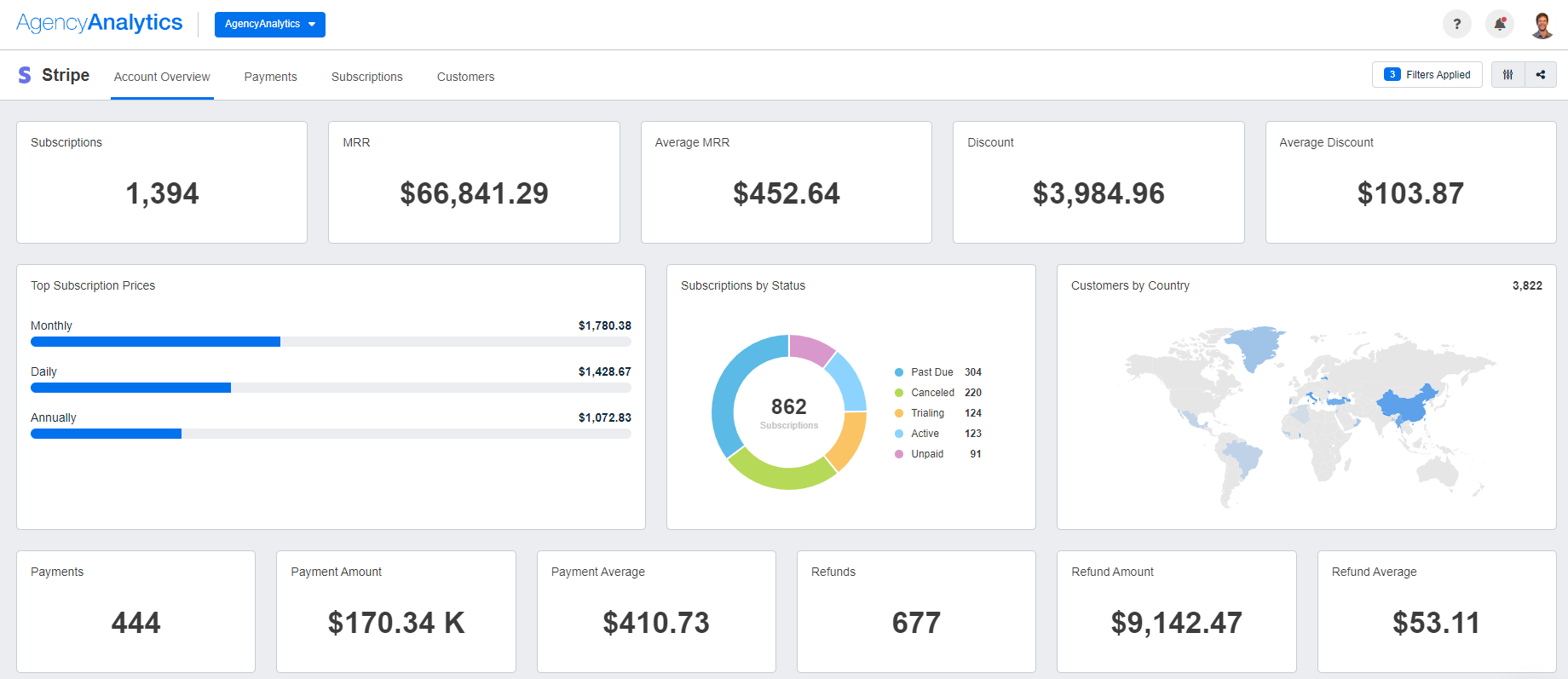Open the notifications bell icon
The image size is (1568, 679).
(x=1499, y=24)
